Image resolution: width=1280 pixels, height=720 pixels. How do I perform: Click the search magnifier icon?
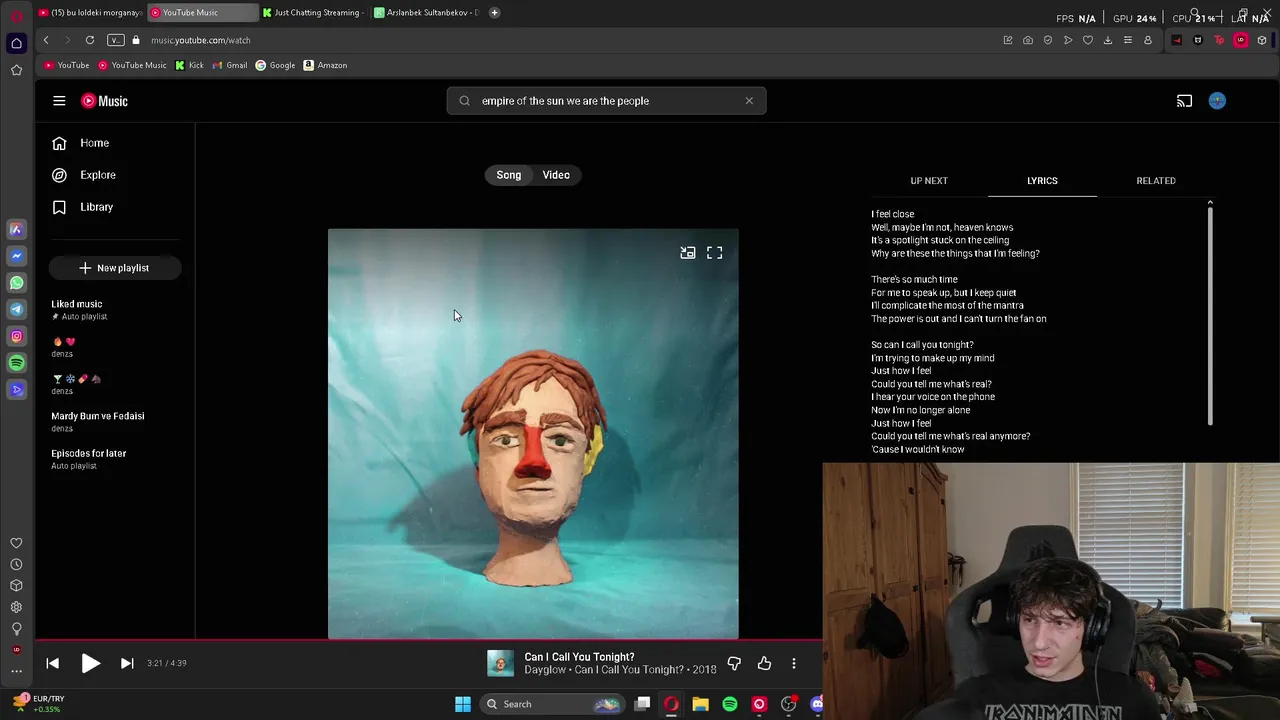(x=464, y=101)
